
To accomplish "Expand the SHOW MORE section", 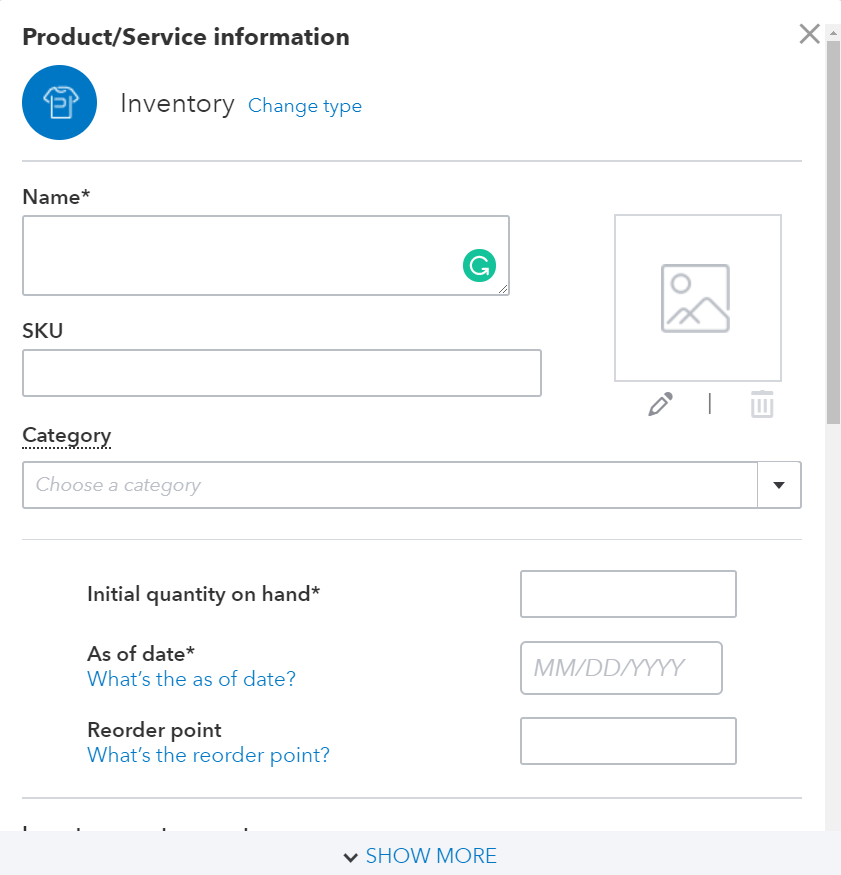I will click(x=430, y=856).
